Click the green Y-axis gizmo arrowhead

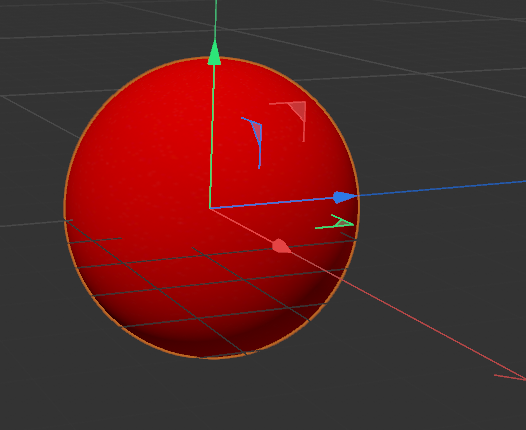(214, 53)
